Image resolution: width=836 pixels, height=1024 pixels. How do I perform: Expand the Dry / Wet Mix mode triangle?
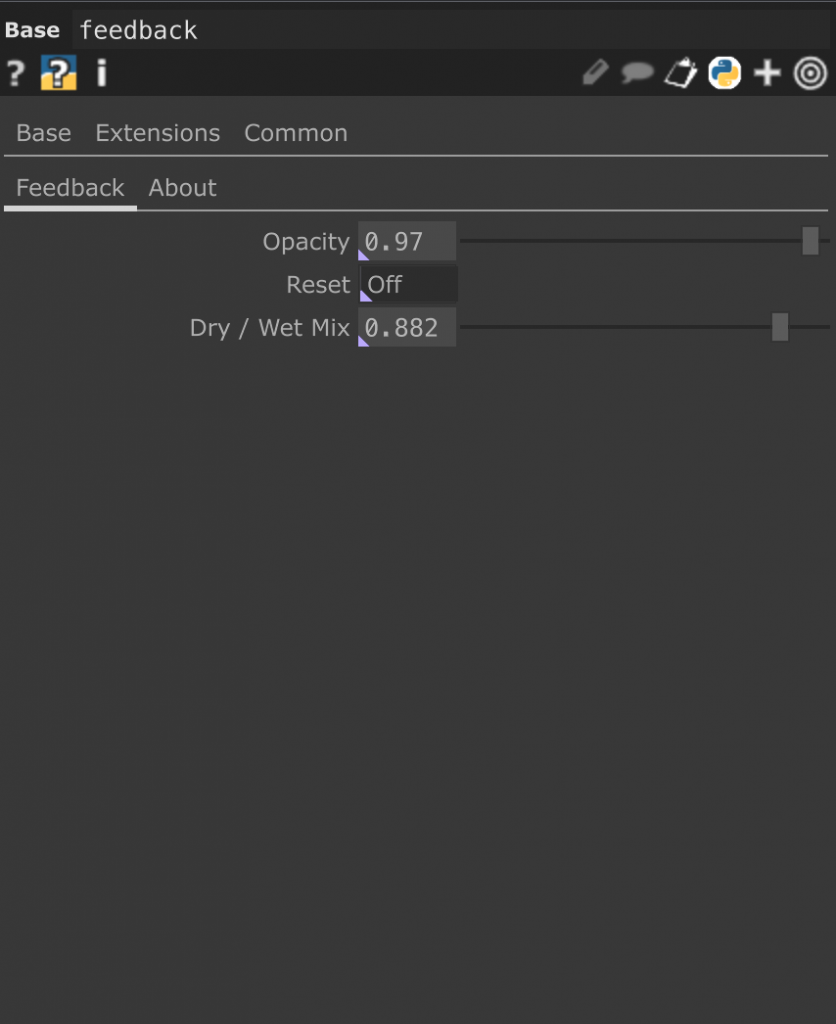pos(363,341)
